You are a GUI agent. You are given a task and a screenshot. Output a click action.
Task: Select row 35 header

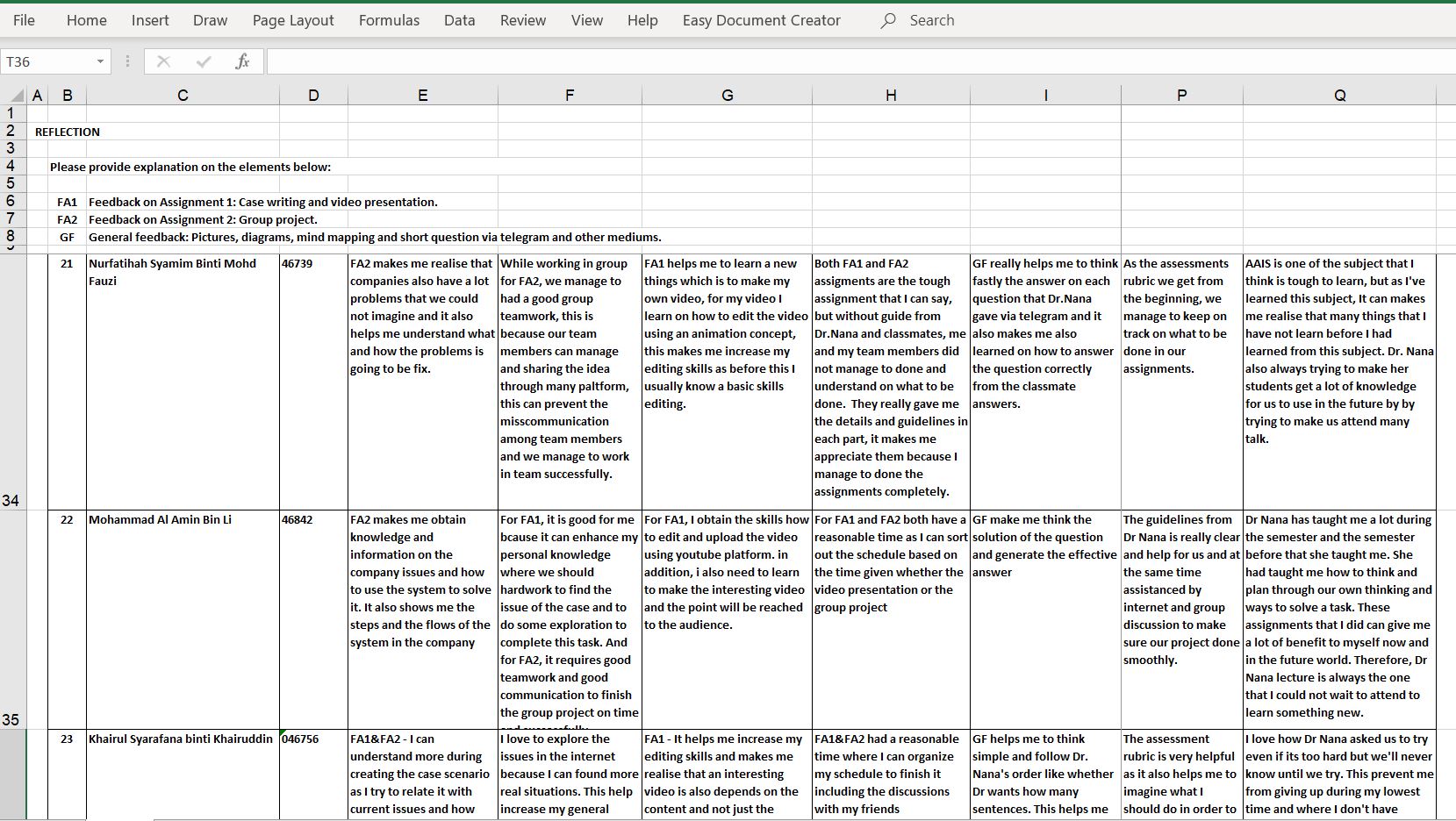coord(13,620)
